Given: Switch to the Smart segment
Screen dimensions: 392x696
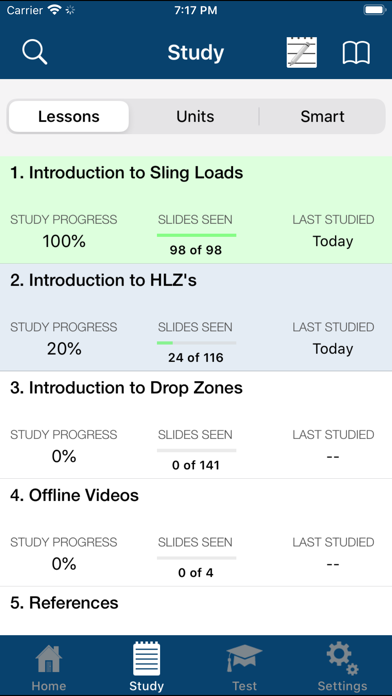Looking at the screenshot, I should pos(322,116).
